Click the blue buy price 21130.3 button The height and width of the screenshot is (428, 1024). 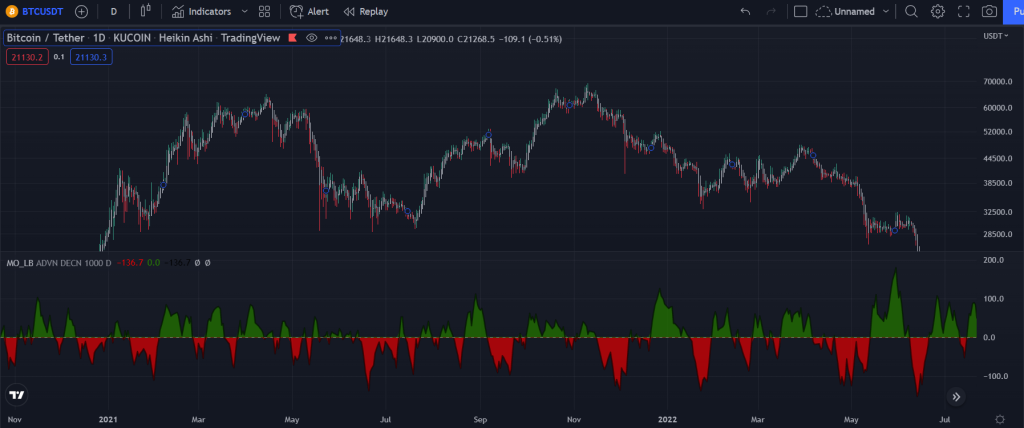[91, 58]
